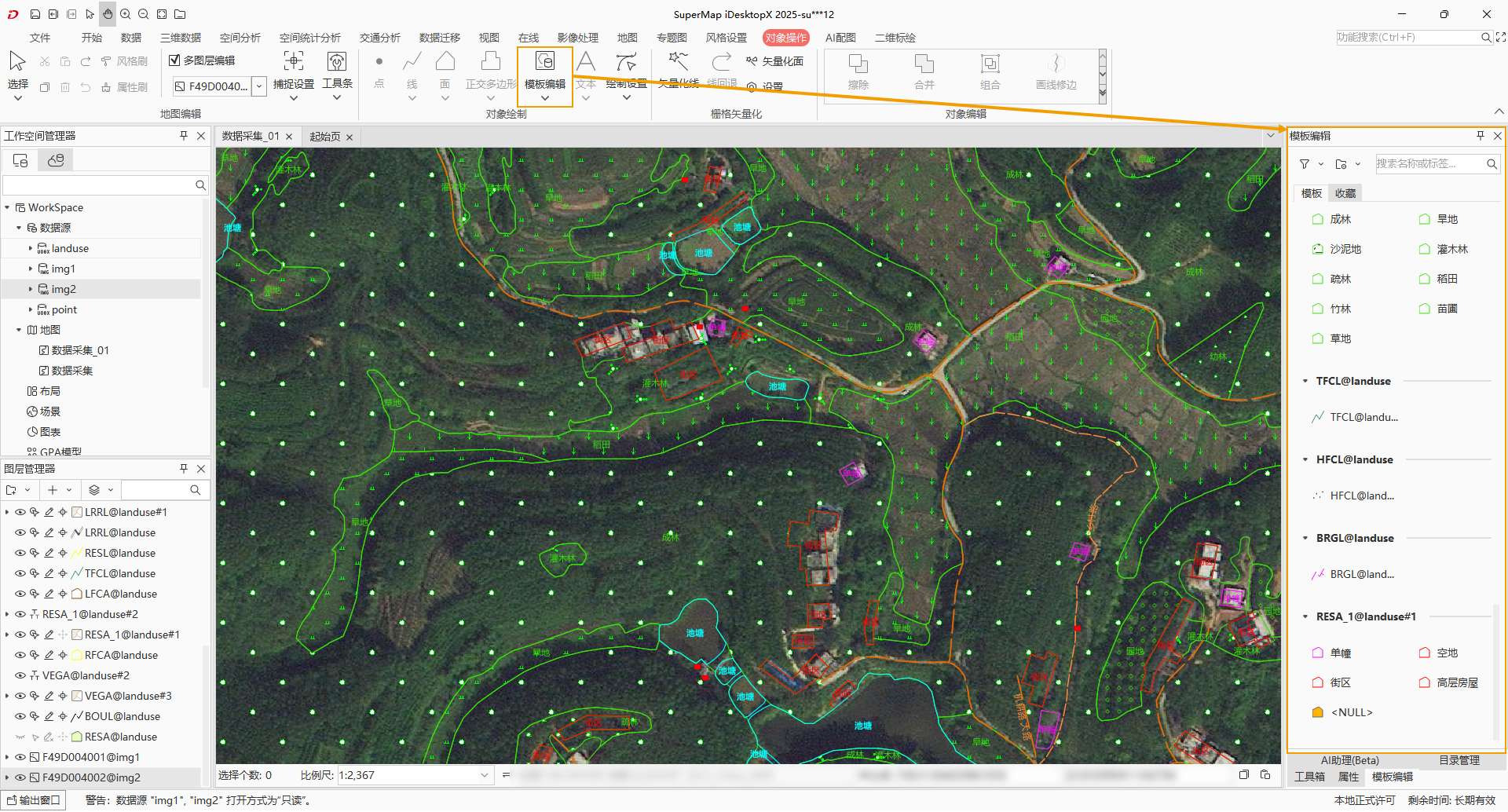Collapse the HFCL@landuse template group
1508x812 pixels.
click(x=1305, y=459)
